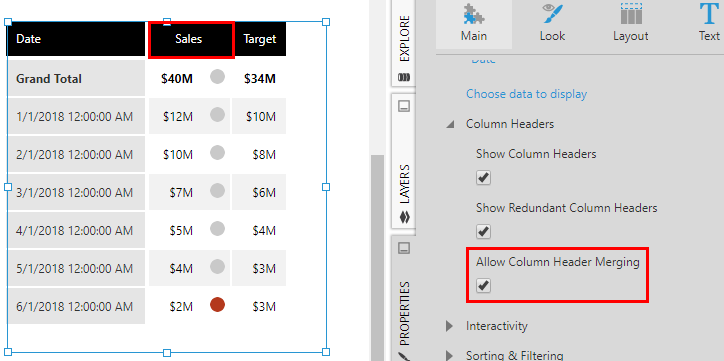Open the Main properties tab

tap(474, 23)
